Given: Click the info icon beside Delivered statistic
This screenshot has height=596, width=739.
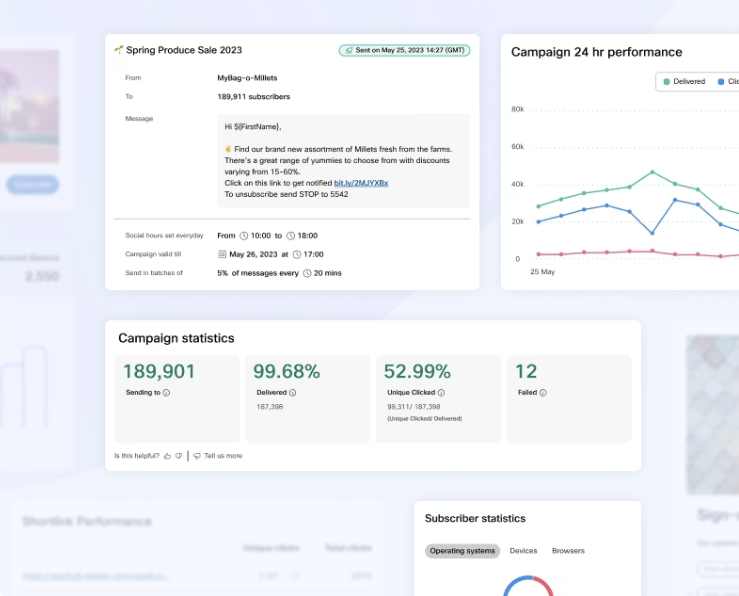Looking at the screenshot, I should (x=292, y=393).
